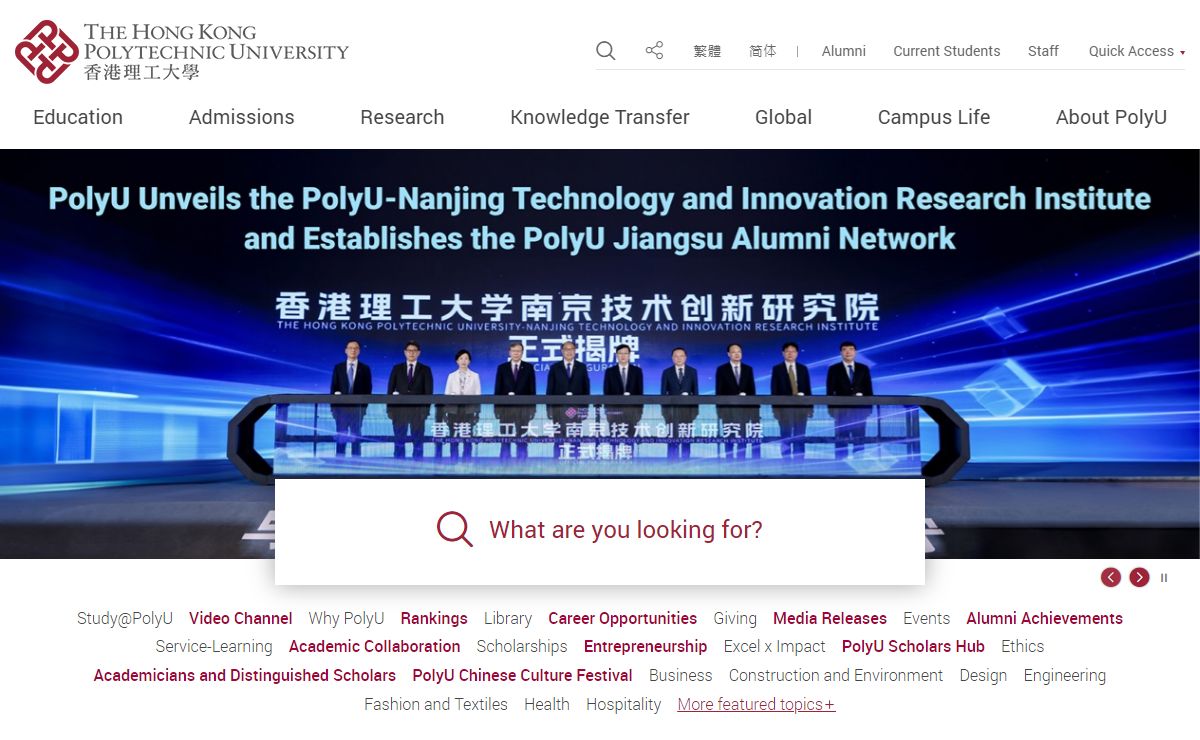Visit PolyU Scholars Hub

pos(914,646)
